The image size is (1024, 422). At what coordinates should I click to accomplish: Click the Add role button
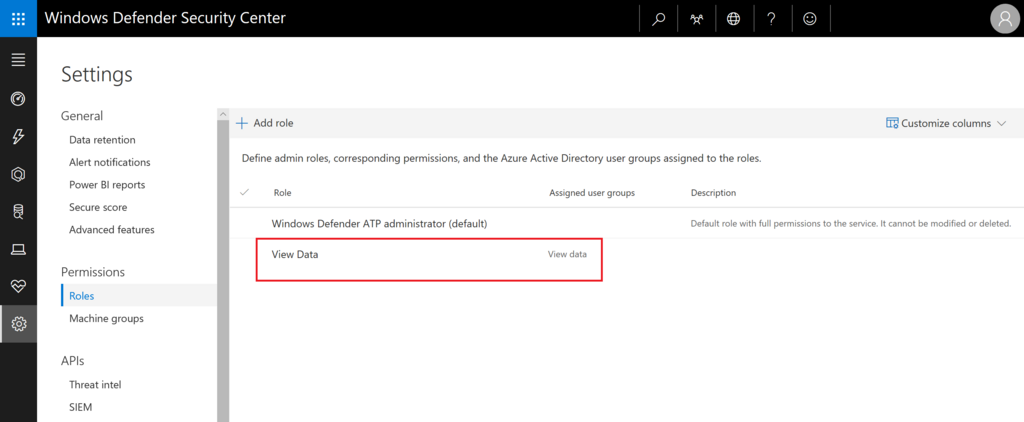point(265,123)
